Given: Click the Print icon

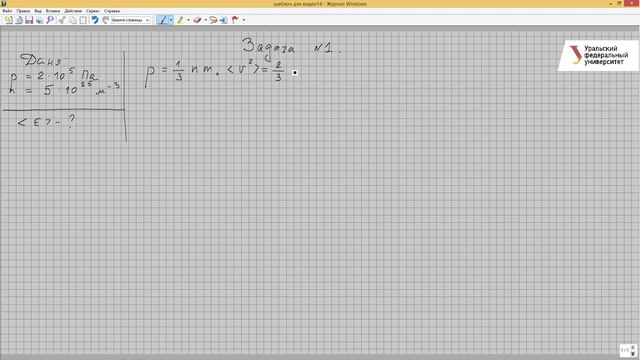Looking at the screenshot, I should (x=39, y=20).
